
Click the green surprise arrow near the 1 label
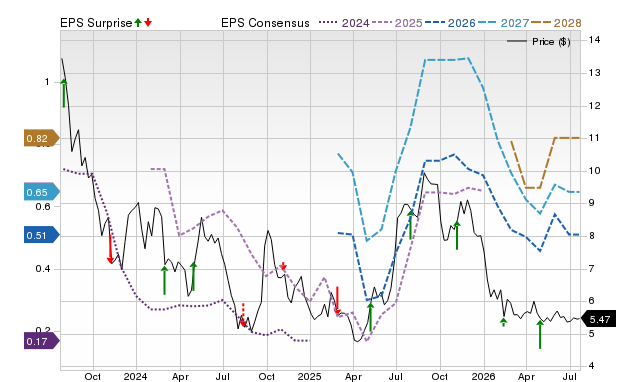64,93
